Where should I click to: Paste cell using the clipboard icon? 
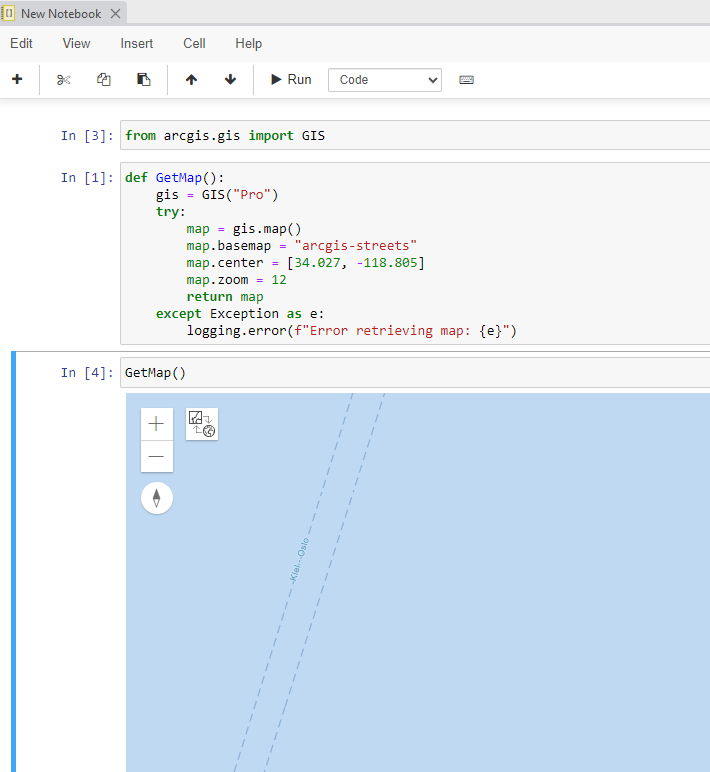pos(144,80)
